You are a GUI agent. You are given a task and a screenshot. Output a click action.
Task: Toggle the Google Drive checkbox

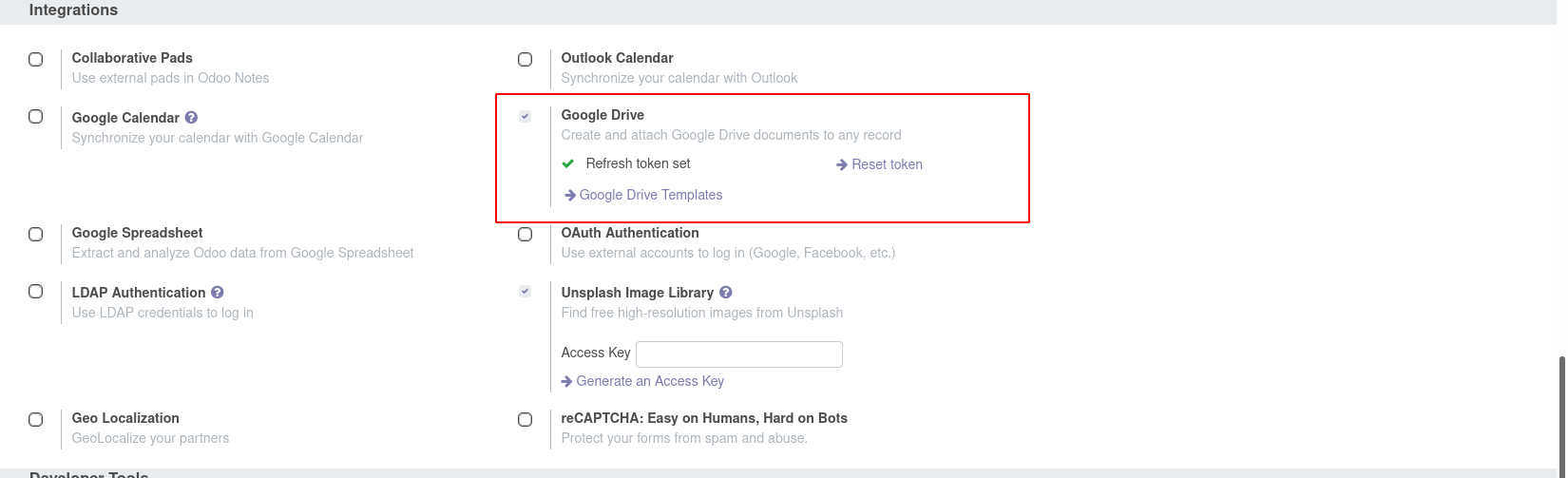coord(526,116)
